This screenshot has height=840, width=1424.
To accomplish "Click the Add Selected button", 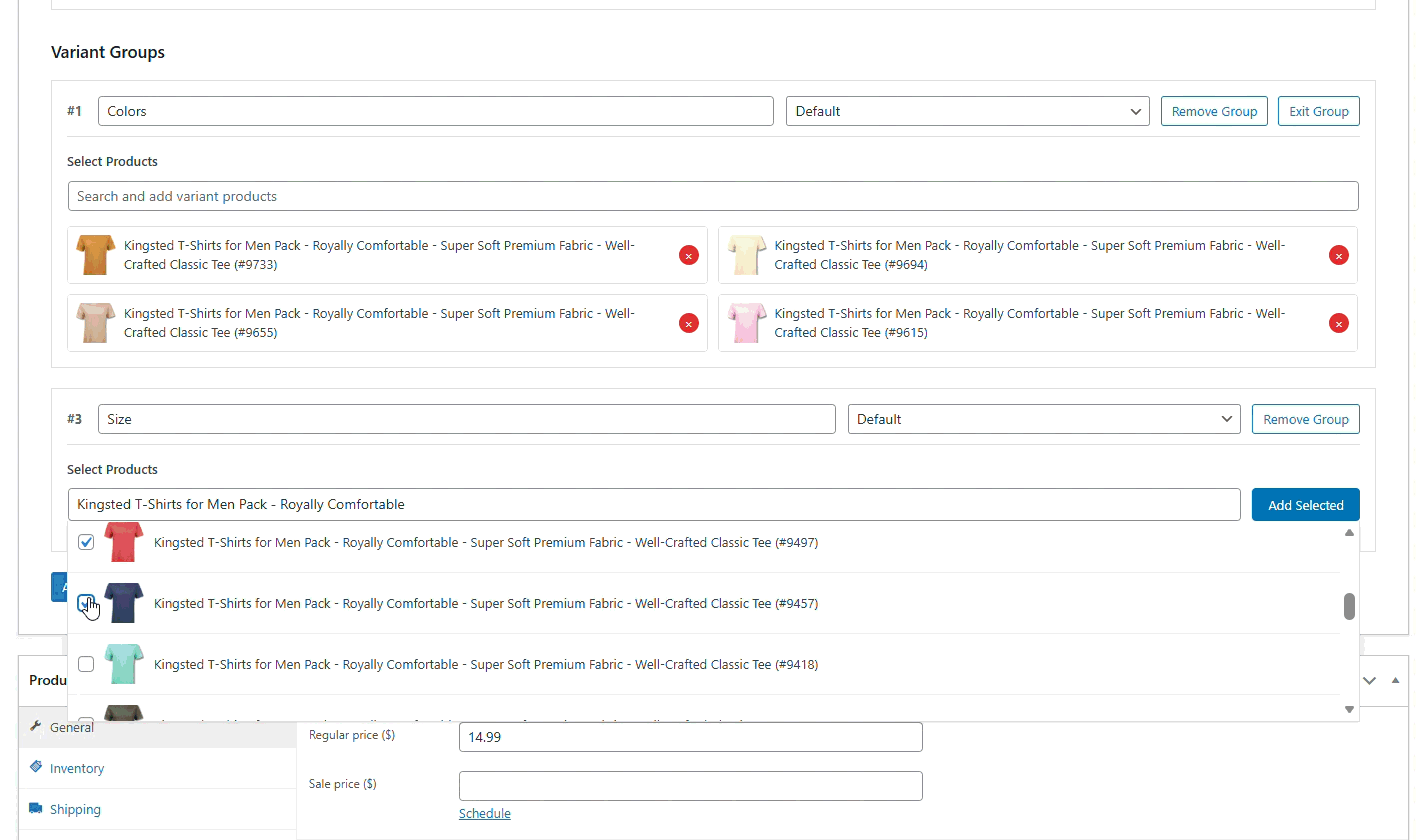I will click(1305, 505).
